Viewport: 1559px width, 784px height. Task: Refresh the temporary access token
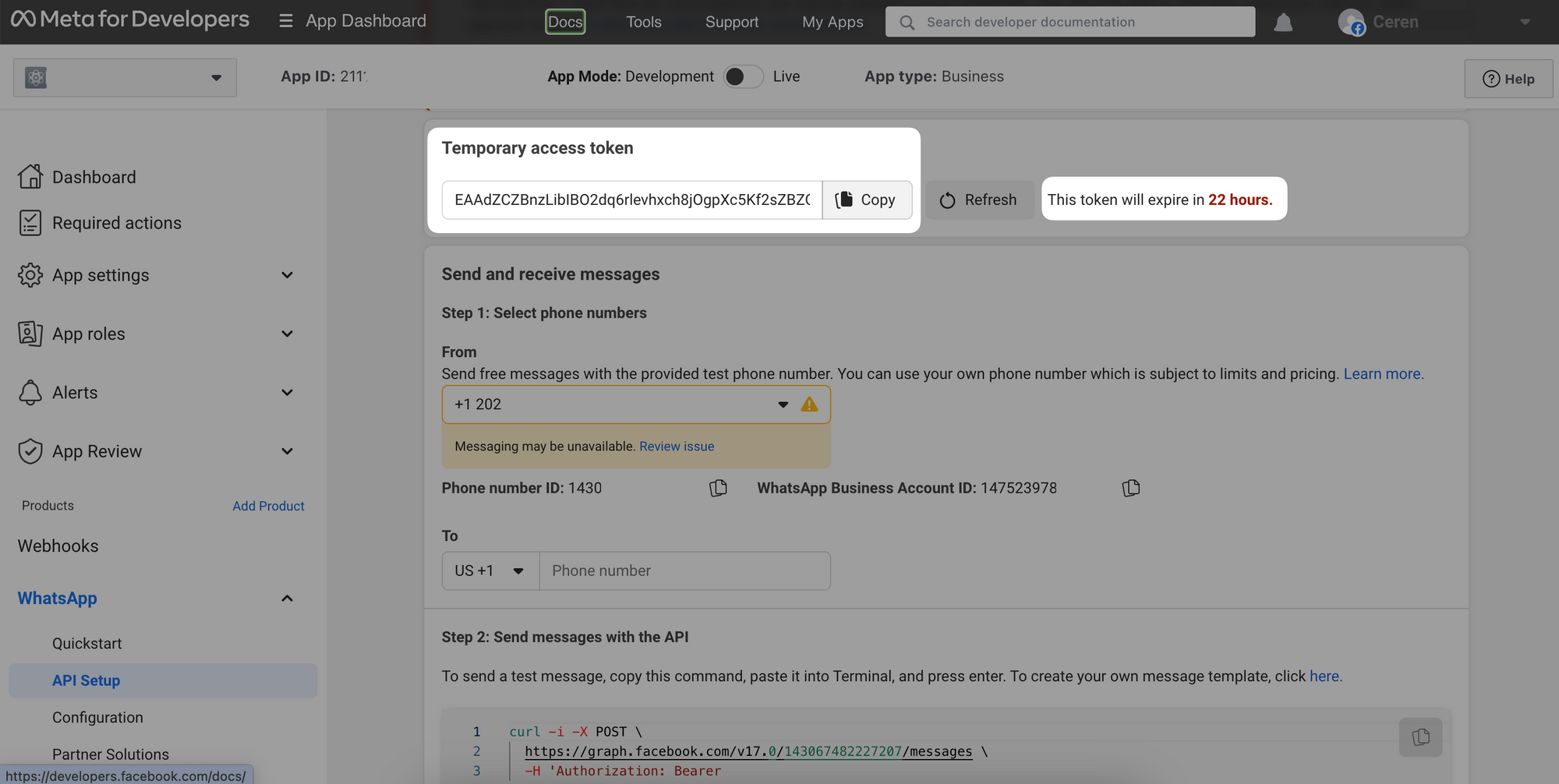tap(979, 200)
